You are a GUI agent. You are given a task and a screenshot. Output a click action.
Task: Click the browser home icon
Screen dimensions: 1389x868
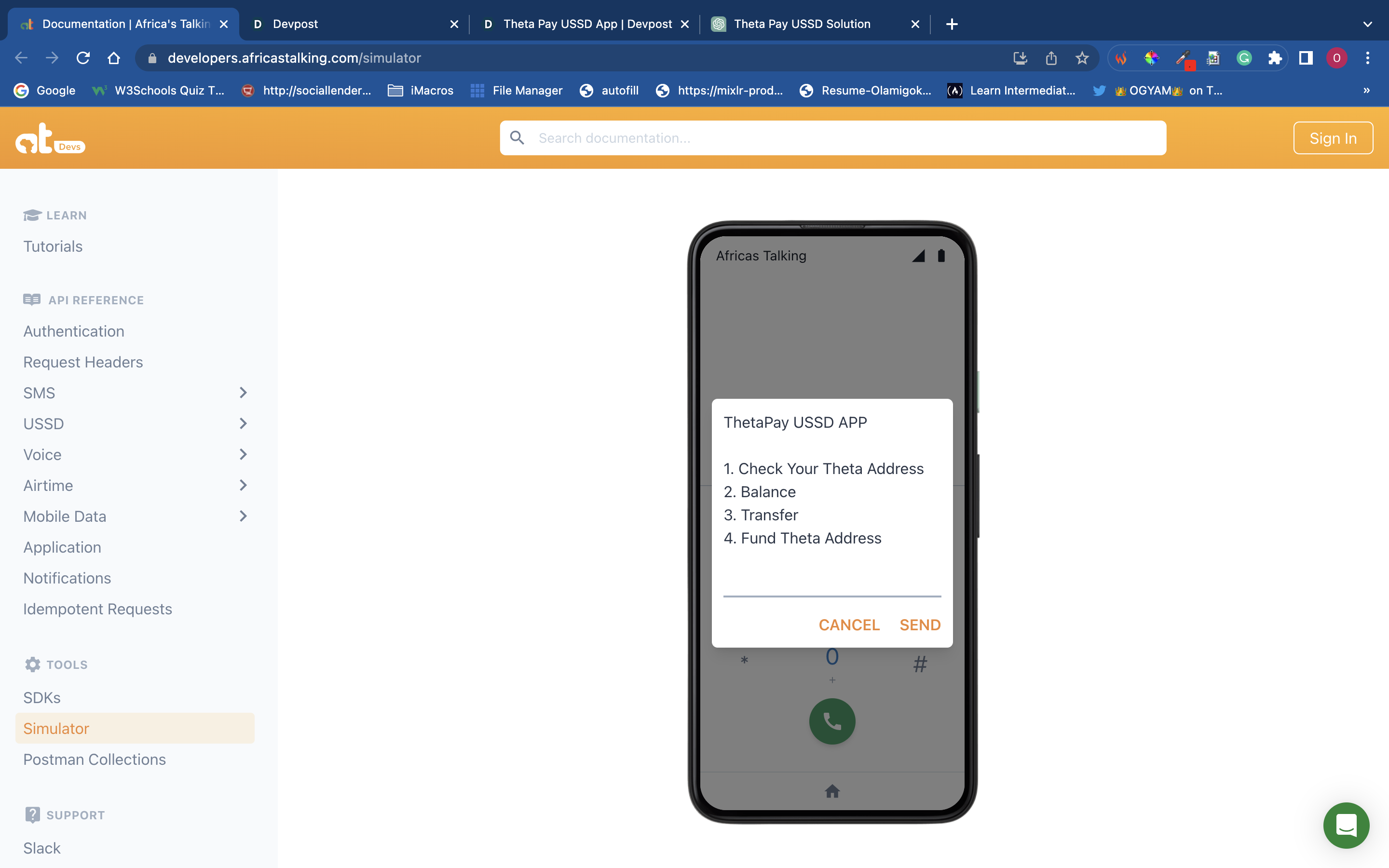point(114,58)
